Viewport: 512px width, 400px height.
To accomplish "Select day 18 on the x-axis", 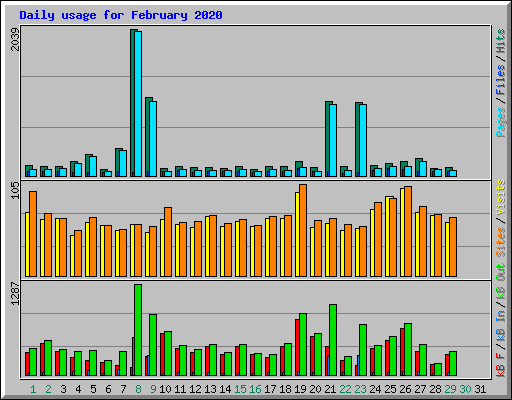I will (x=285, y=389).
